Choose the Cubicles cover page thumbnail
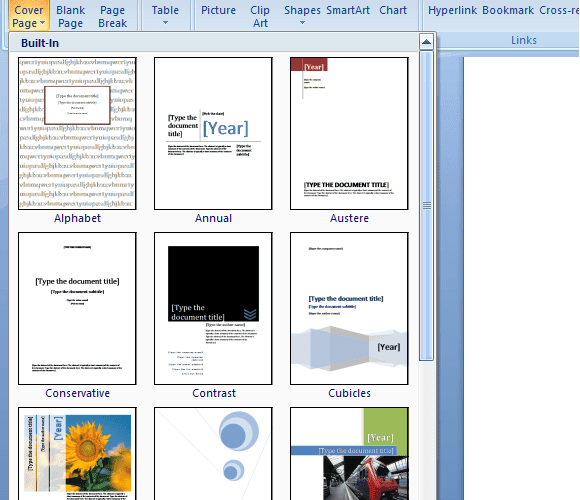The height and width of the screenshot is (500, 580). (x=349, y=308)
